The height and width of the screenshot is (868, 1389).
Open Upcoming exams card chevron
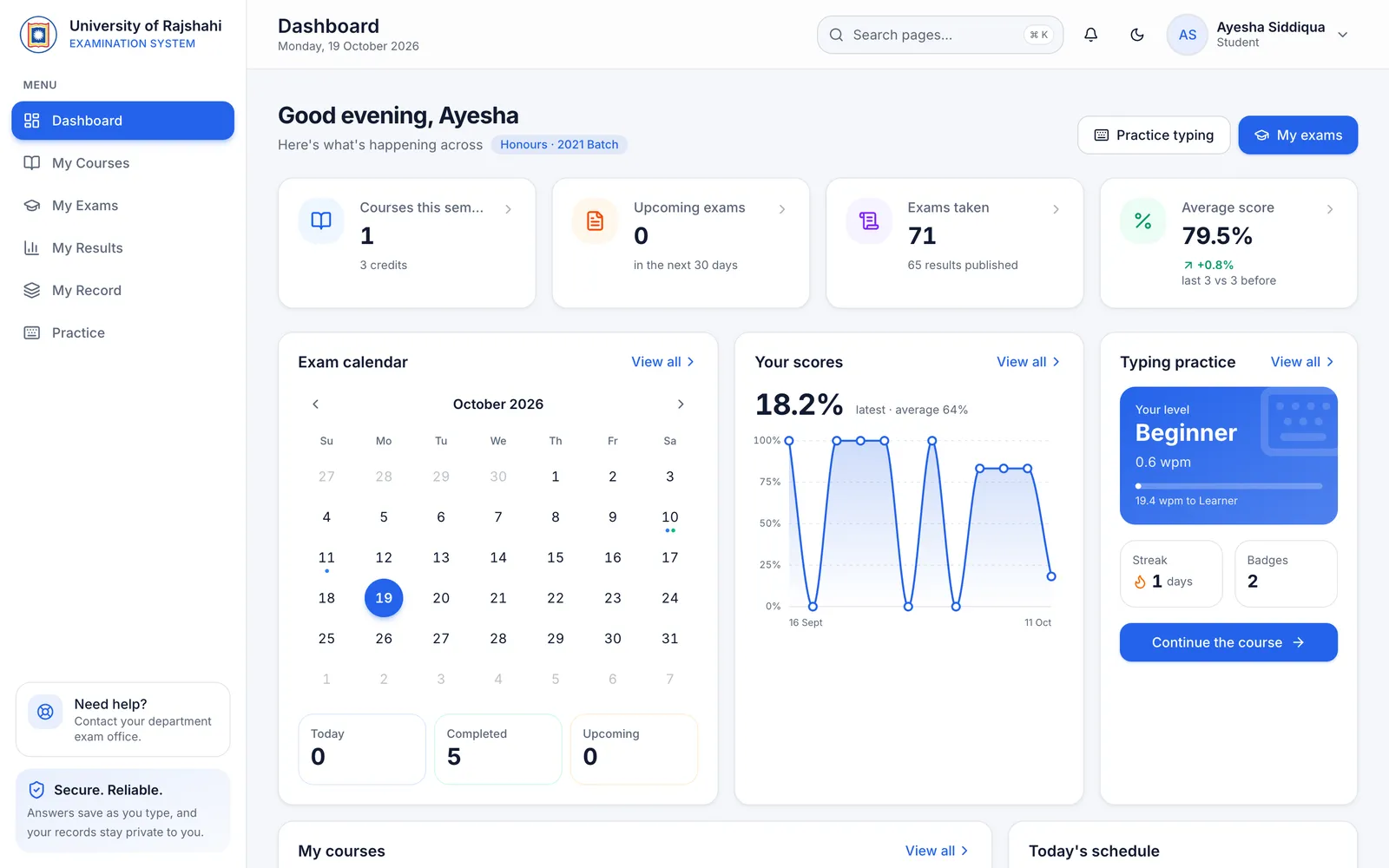[782, 209]
